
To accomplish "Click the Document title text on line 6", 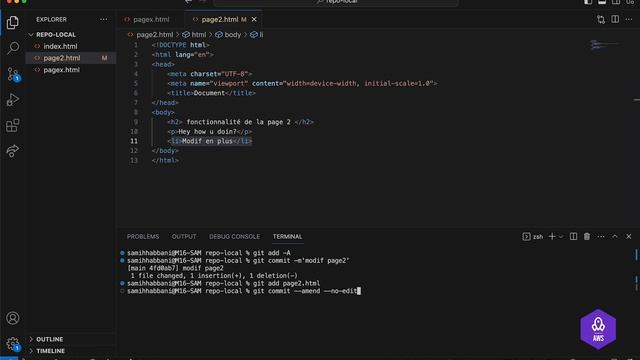I will pos(209,93).
